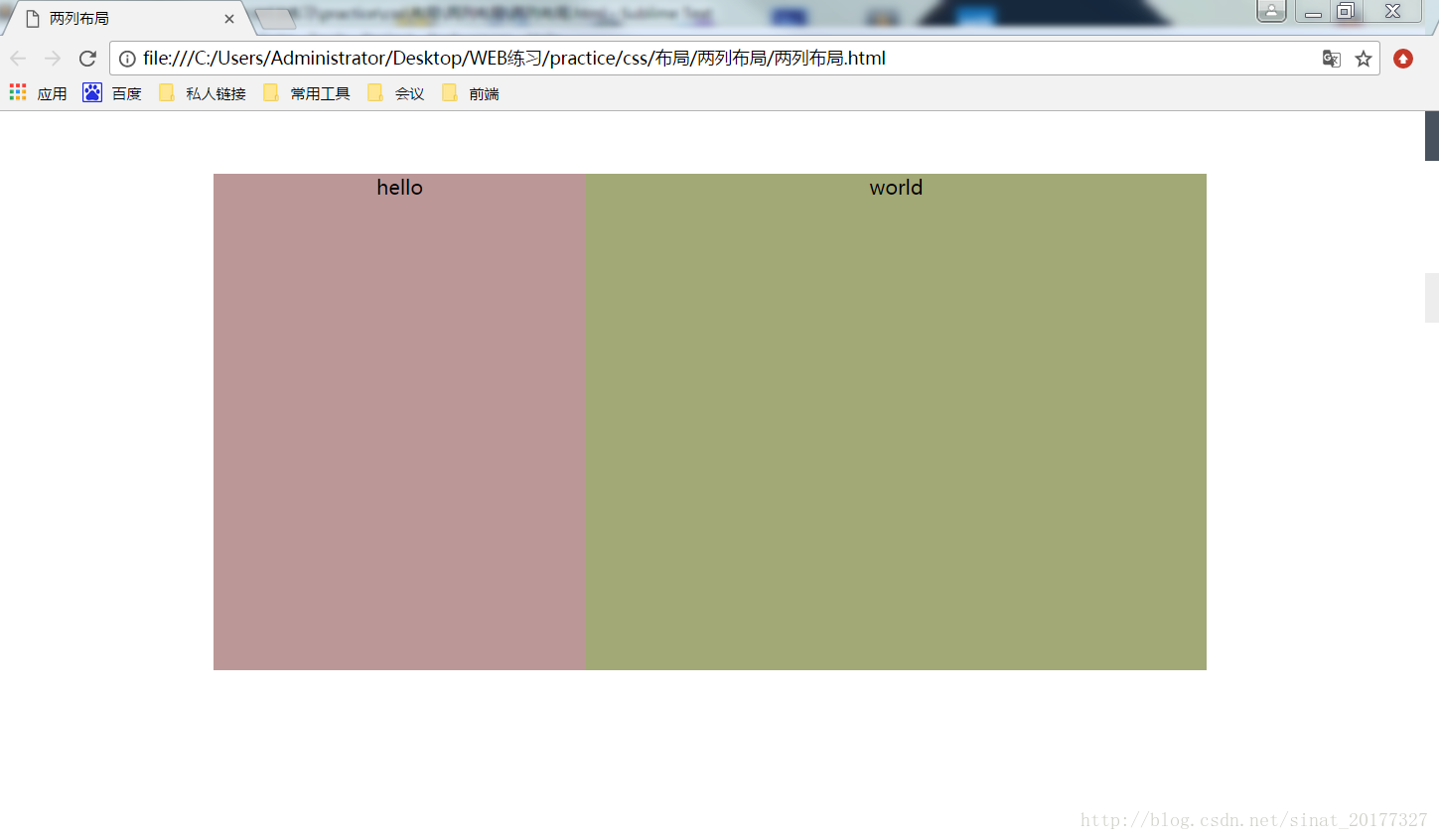Open the red extension icon
Image resolution: width=1439 pixels, height=840 pixels.
click(x=1403, y=59)
